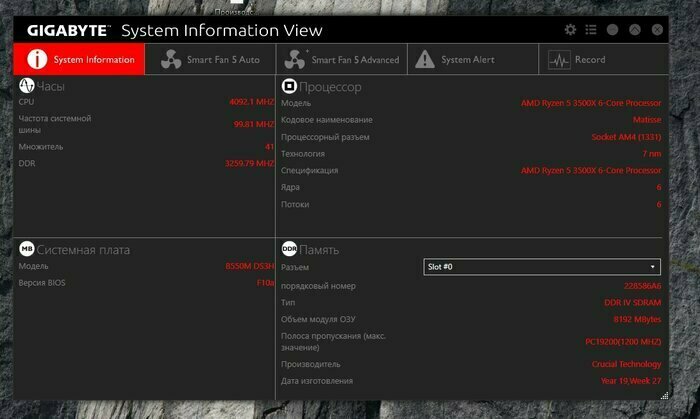The image size is (700, 419).
Task: Click serial number 228586A6
Action: pyautogui.click(x=642, y=286)
